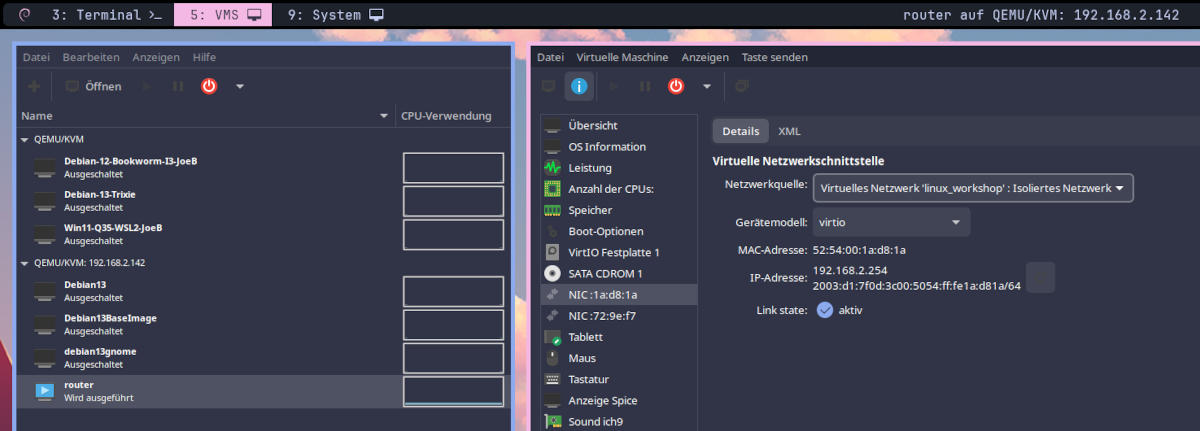
Task: Select Leistung in the hardware list
Action: (618, 168)
